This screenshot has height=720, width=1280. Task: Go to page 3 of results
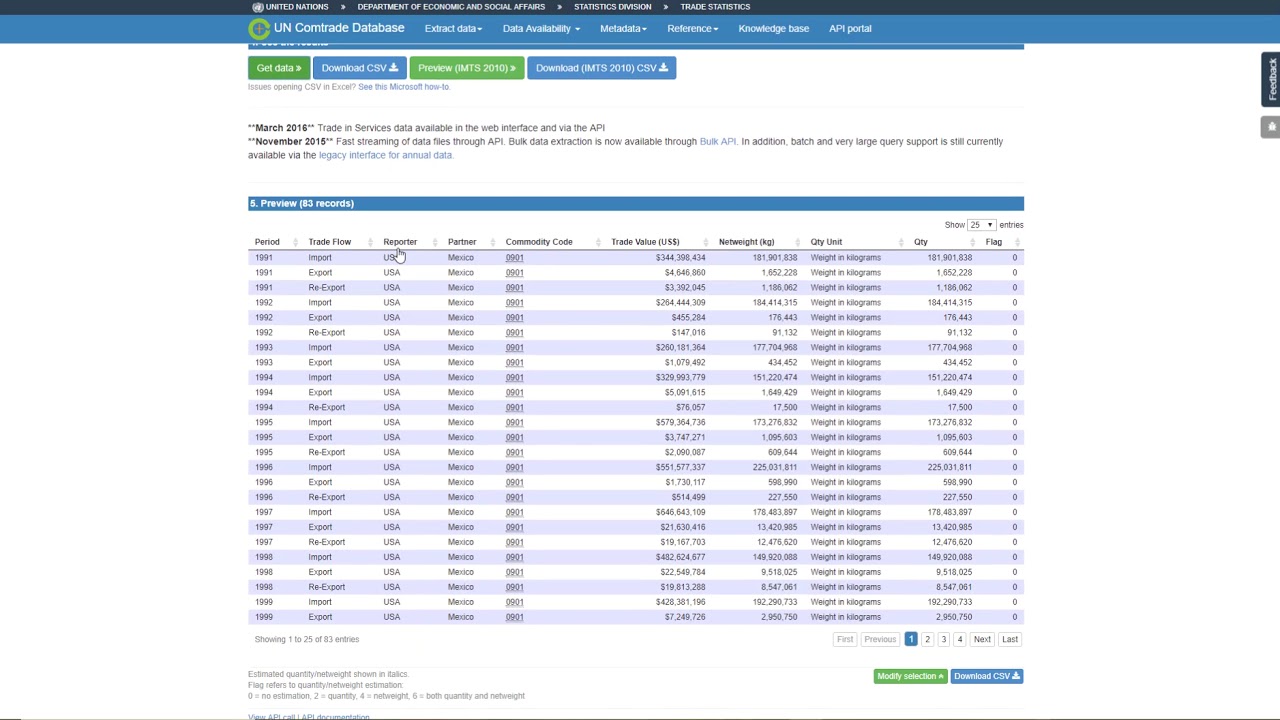(x=943, y=639)
